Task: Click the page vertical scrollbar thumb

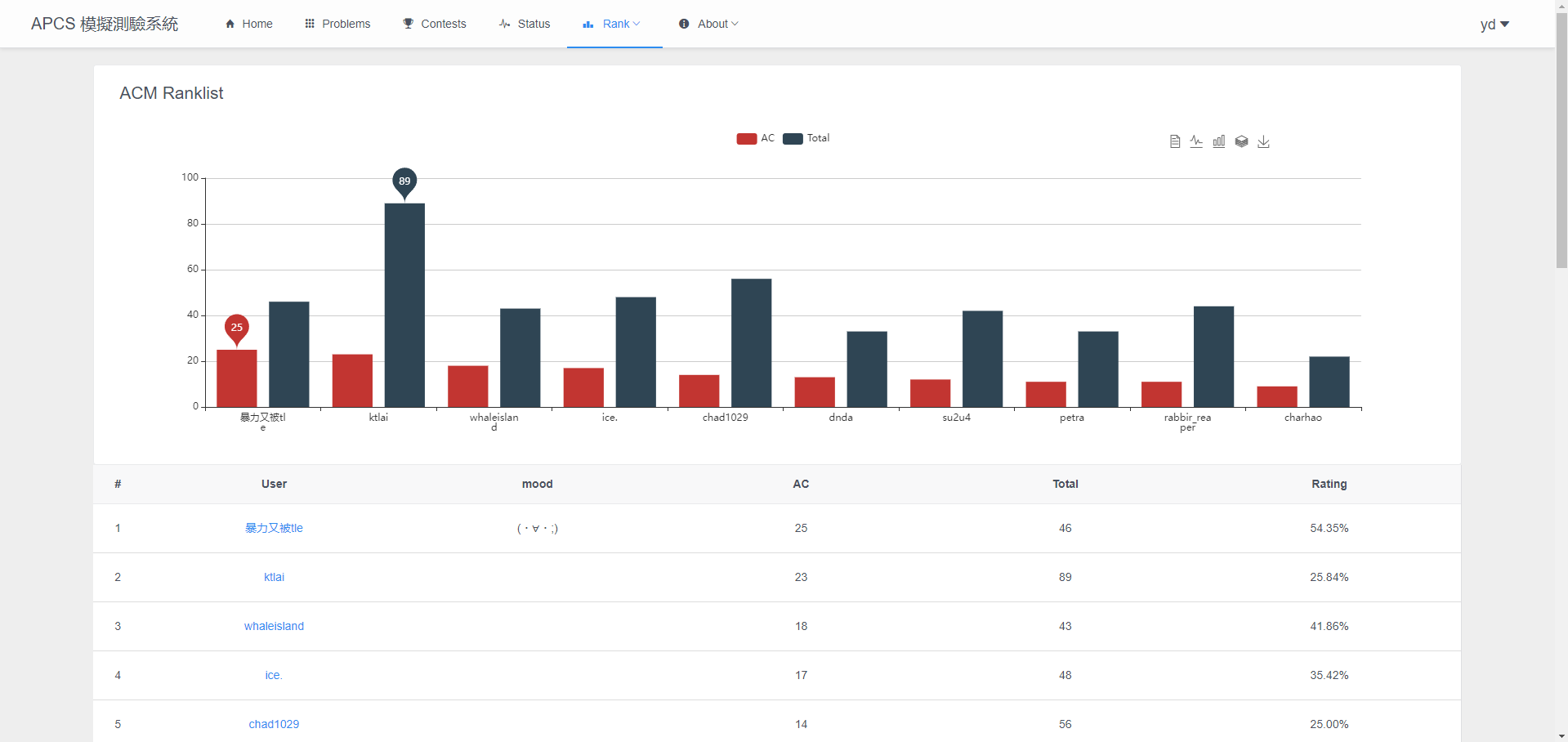Action: pyautogui.click(x=1561, y=139)
